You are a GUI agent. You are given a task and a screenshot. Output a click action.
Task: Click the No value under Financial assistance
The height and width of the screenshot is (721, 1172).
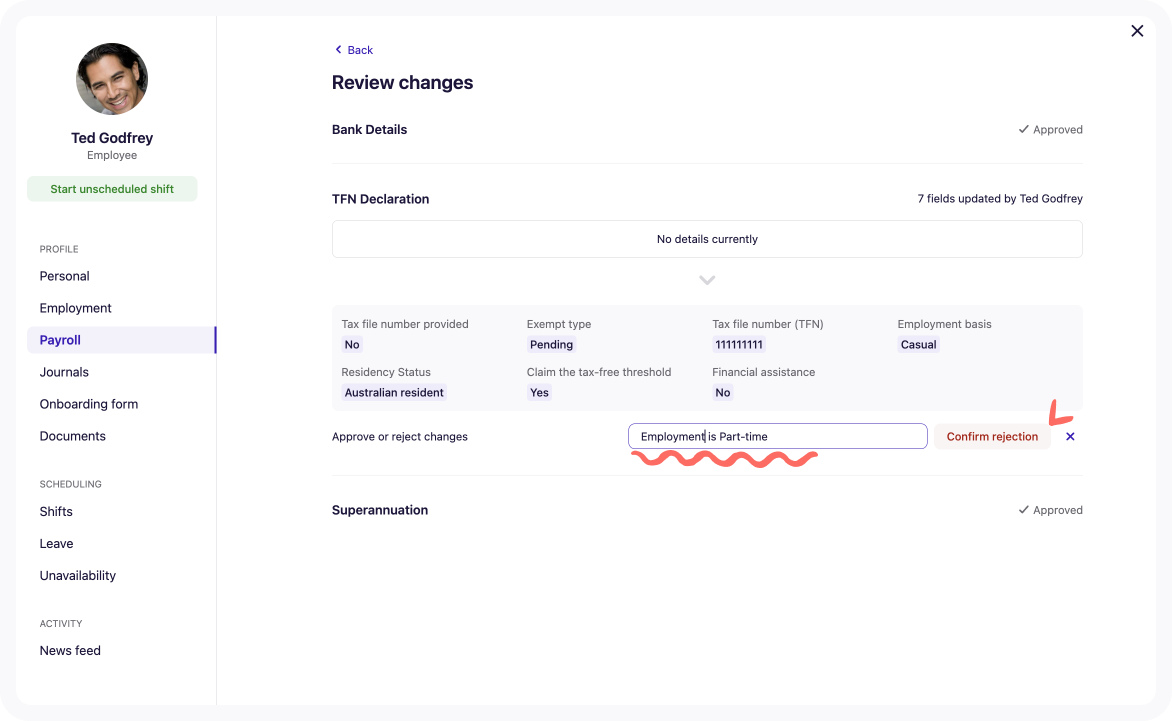click(723, 392)
